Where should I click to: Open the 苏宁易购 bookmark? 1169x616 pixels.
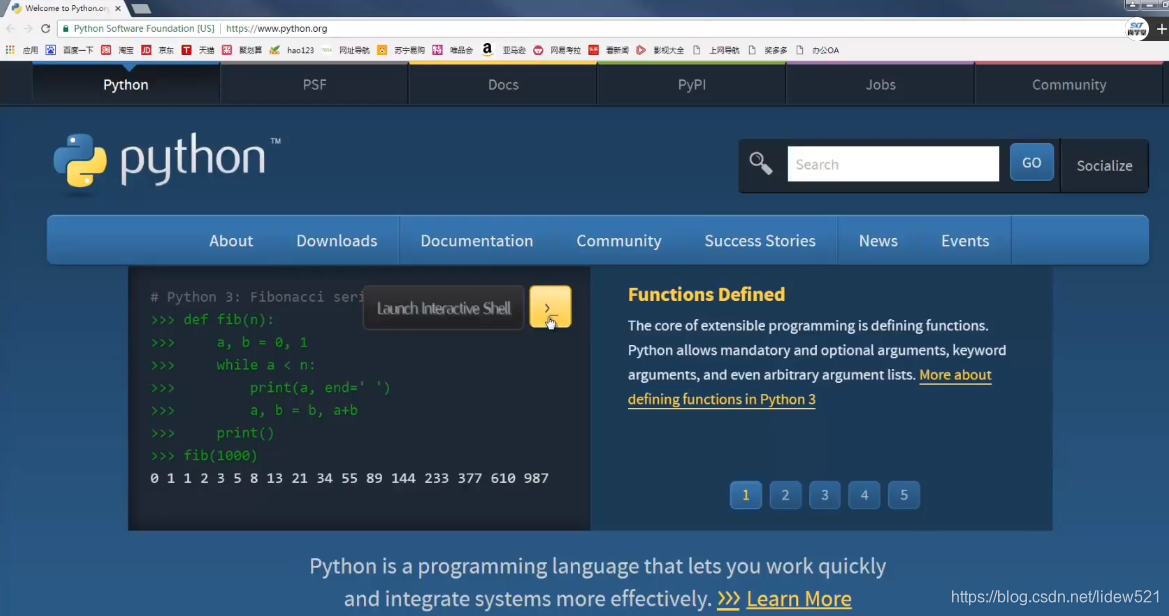[x=400, y=50]
